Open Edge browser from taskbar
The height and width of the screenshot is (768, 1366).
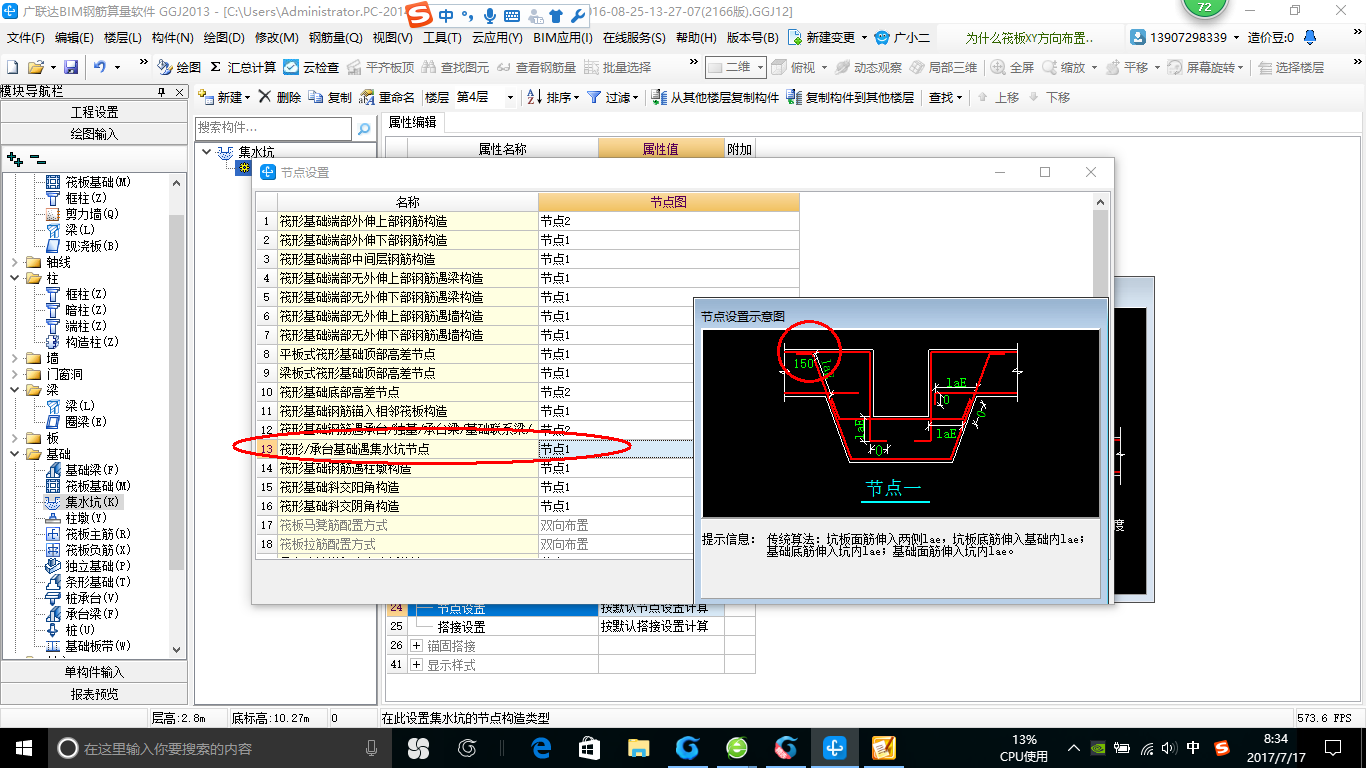pyautogui.click(x=541, y=747)
